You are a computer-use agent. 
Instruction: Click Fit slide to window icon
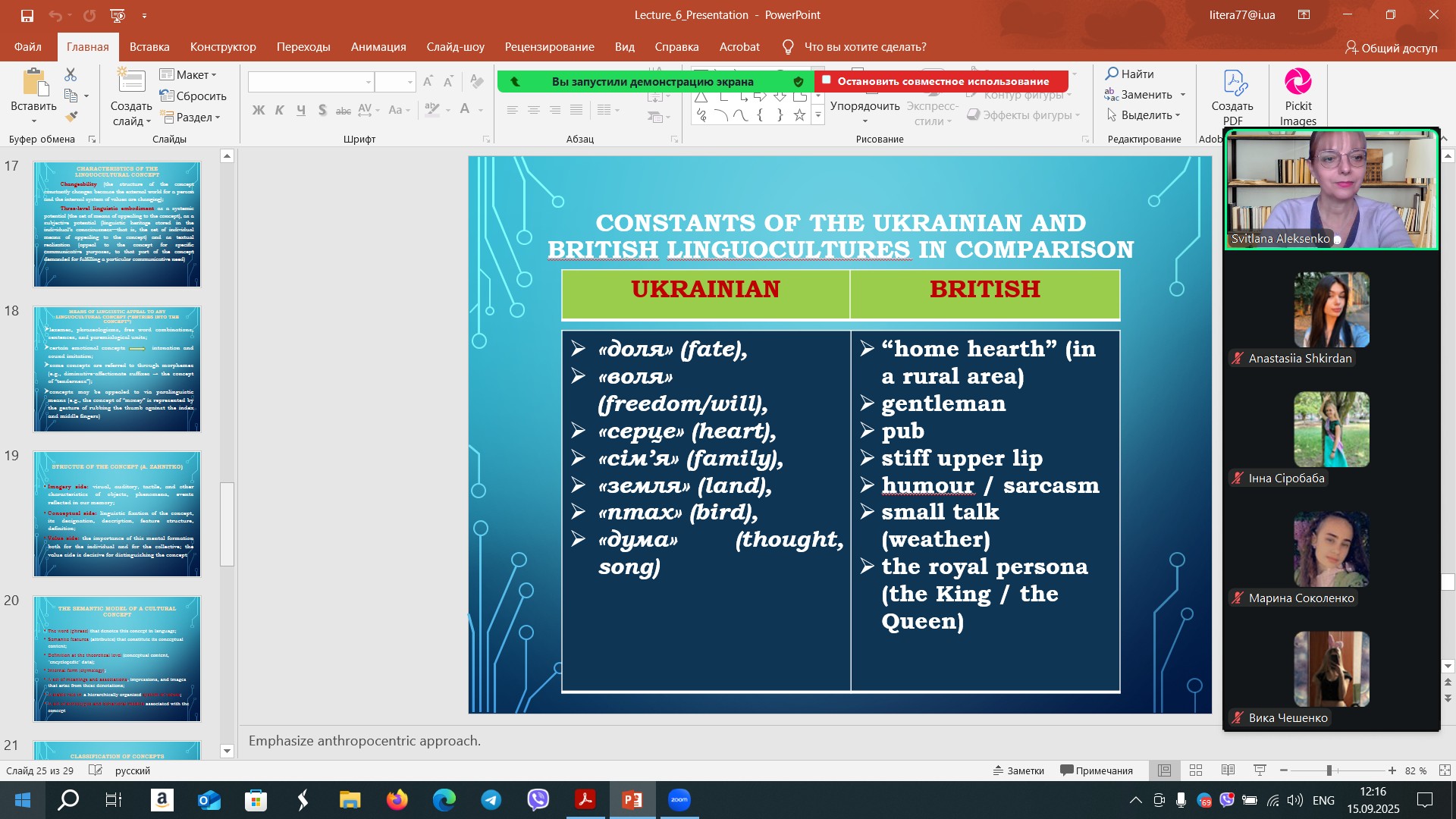click(x=1445, y=770)
